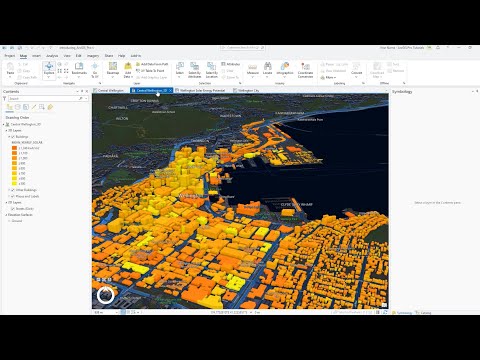
Task: Click the Locate binoculars icon
Action: (x=268, y=69)
